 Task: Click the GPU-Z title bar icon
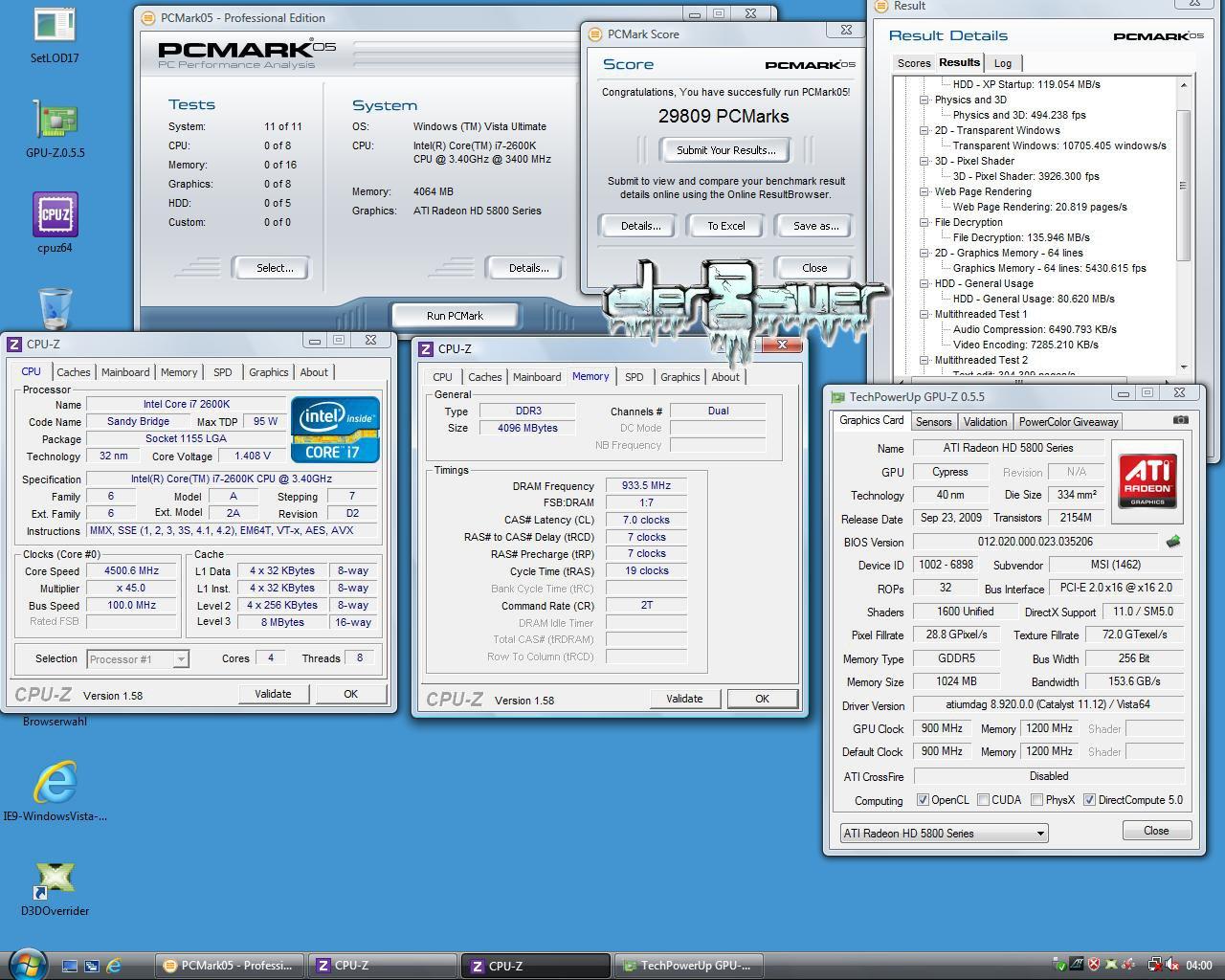(x=838, y=396)
